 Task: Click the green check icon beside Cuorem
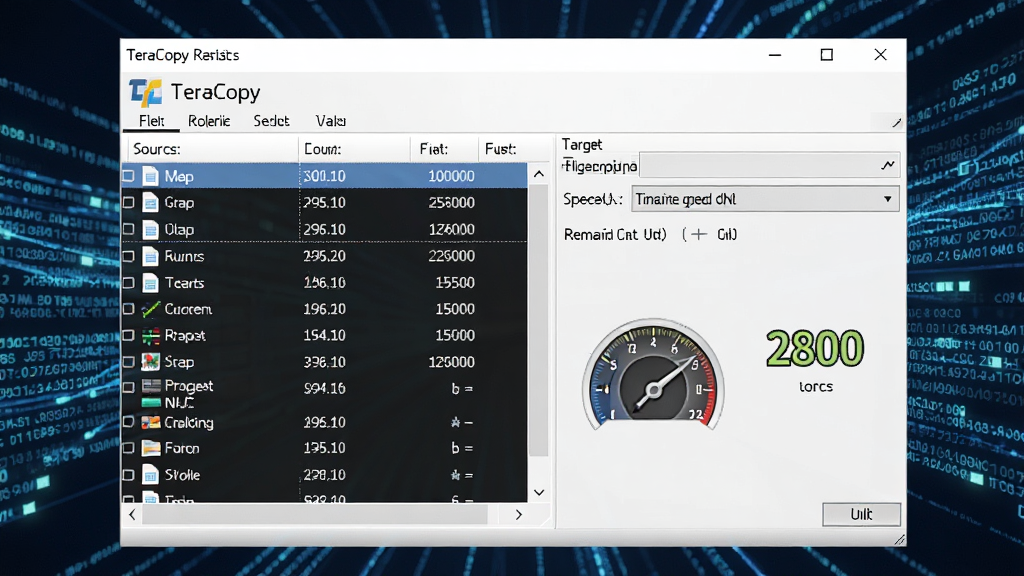pos(151,309)
